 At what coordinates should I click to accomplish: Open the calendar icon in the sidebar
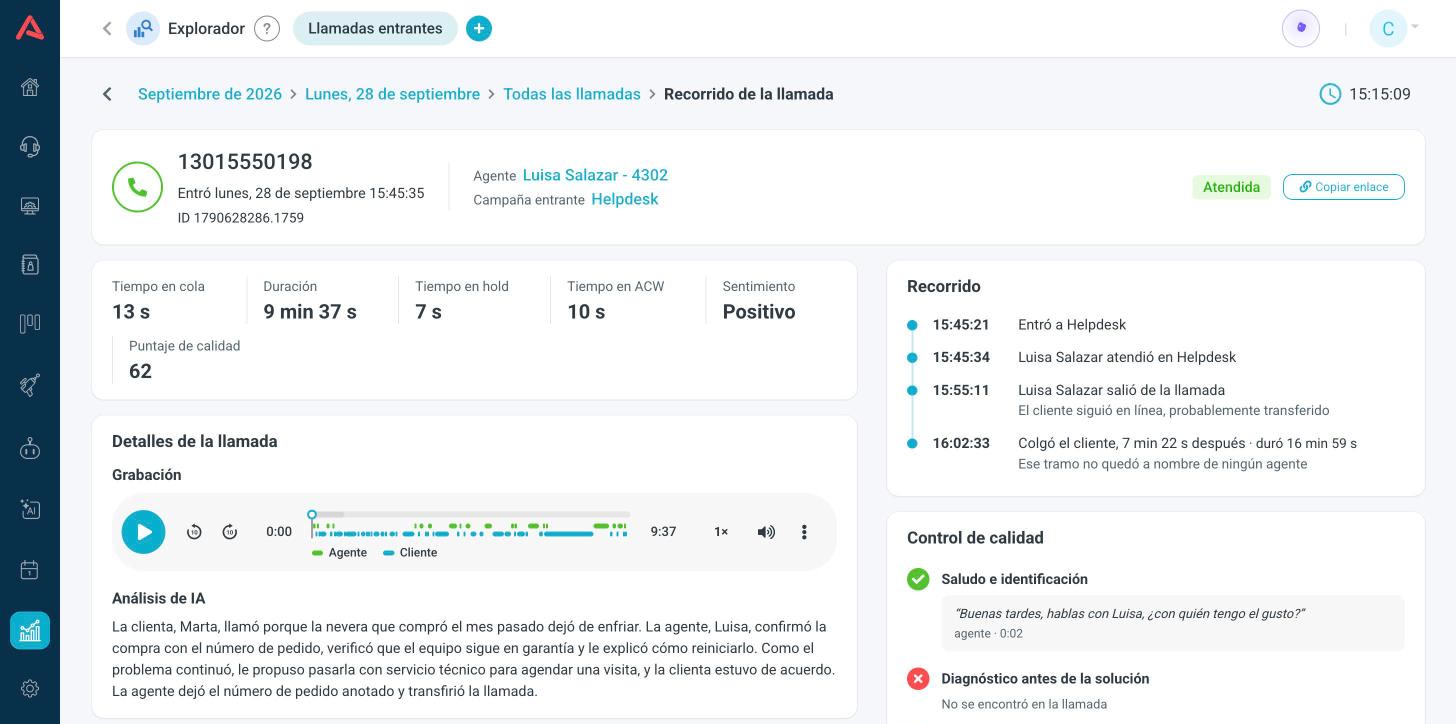[30, 570]
